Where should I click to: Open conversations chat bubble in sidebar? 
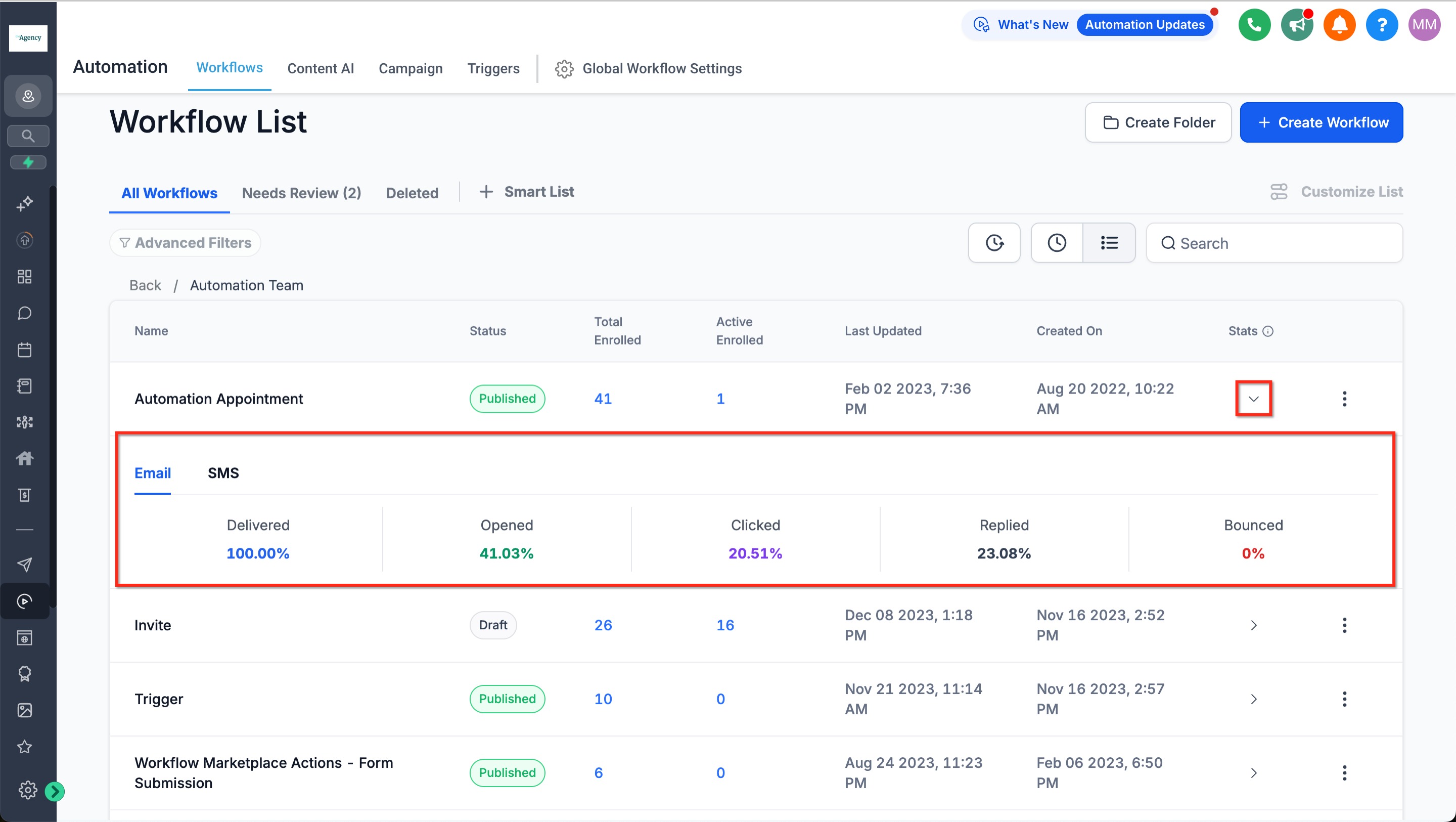pyautogui.click(x=24, y=314)
